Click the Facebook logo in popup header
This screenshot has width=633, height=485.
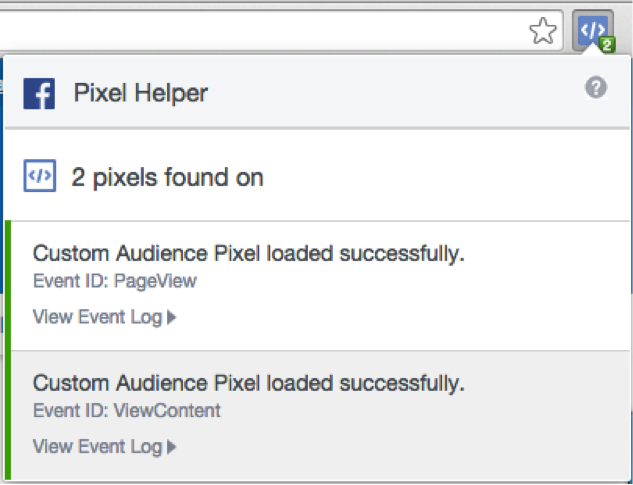point(39,94)
